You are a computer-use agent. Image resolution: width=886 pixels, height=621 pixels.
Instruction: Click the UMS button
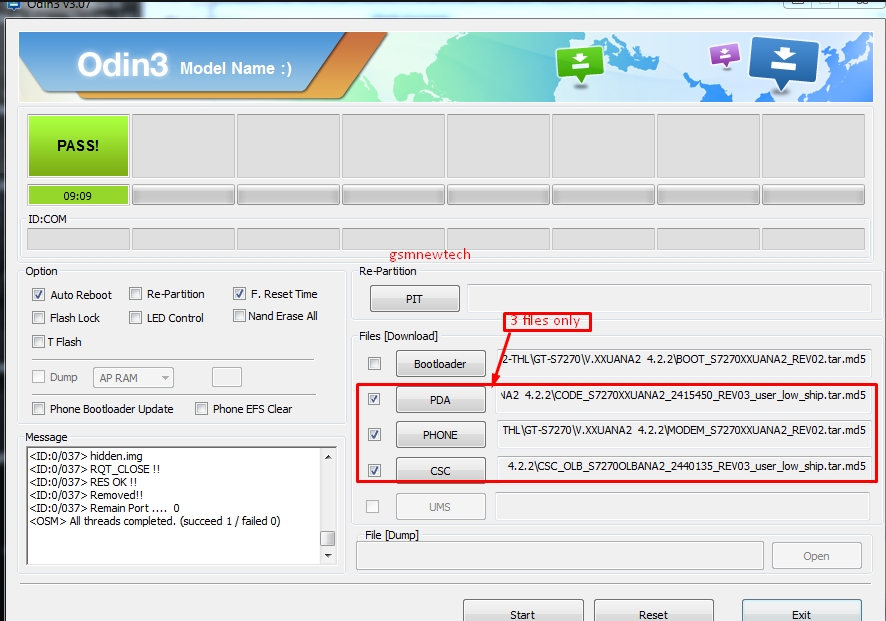click(441, 506)
